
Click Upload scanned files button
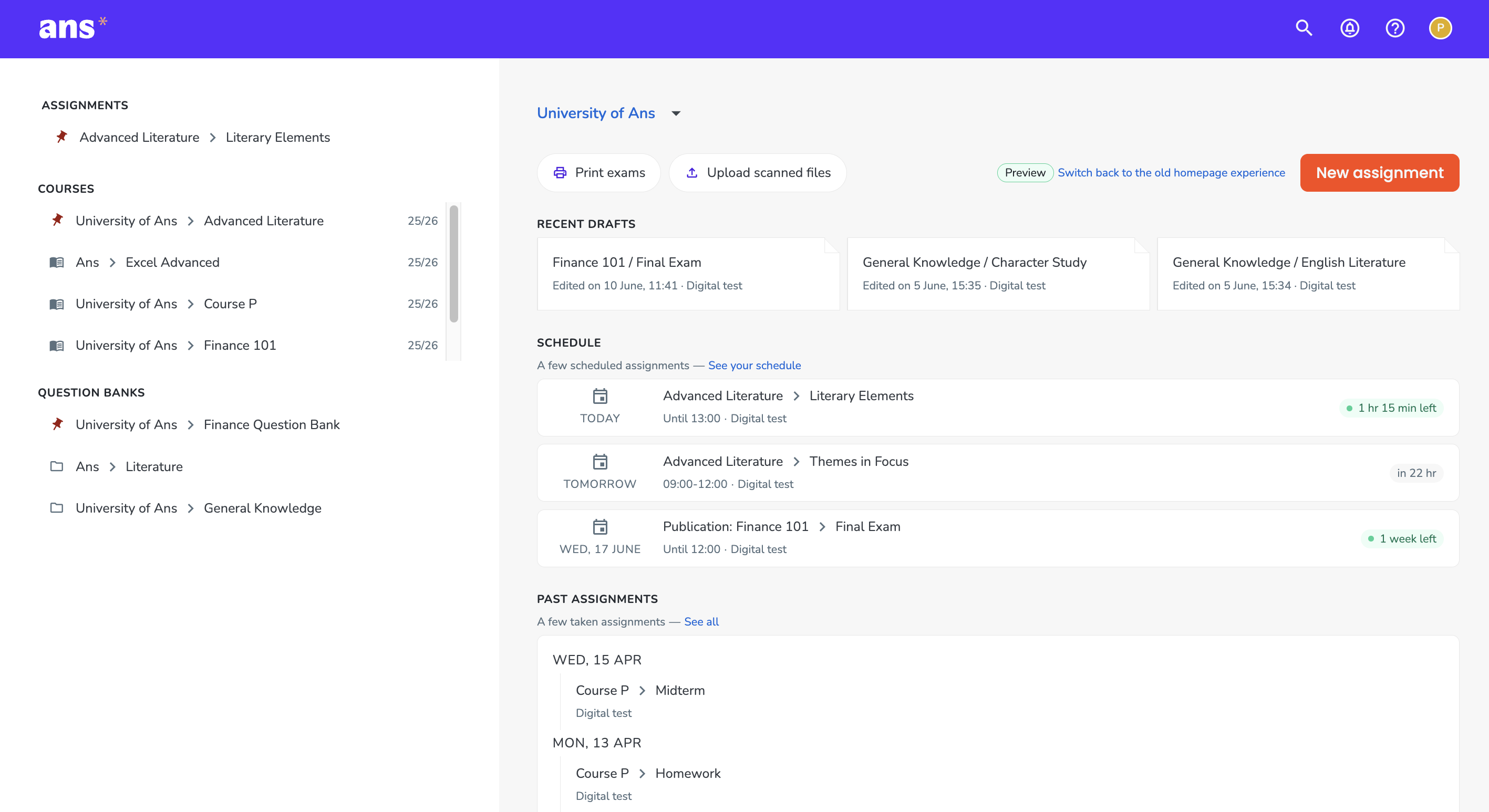pos(758,173)
